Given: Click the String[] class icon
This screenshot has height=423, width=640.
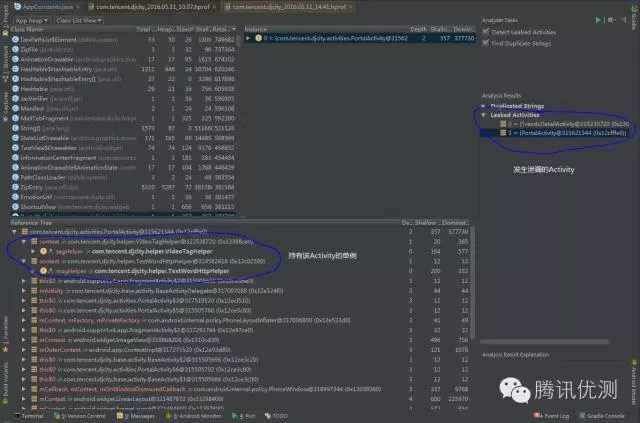Looking at the screenshot, I should [16, 128].
